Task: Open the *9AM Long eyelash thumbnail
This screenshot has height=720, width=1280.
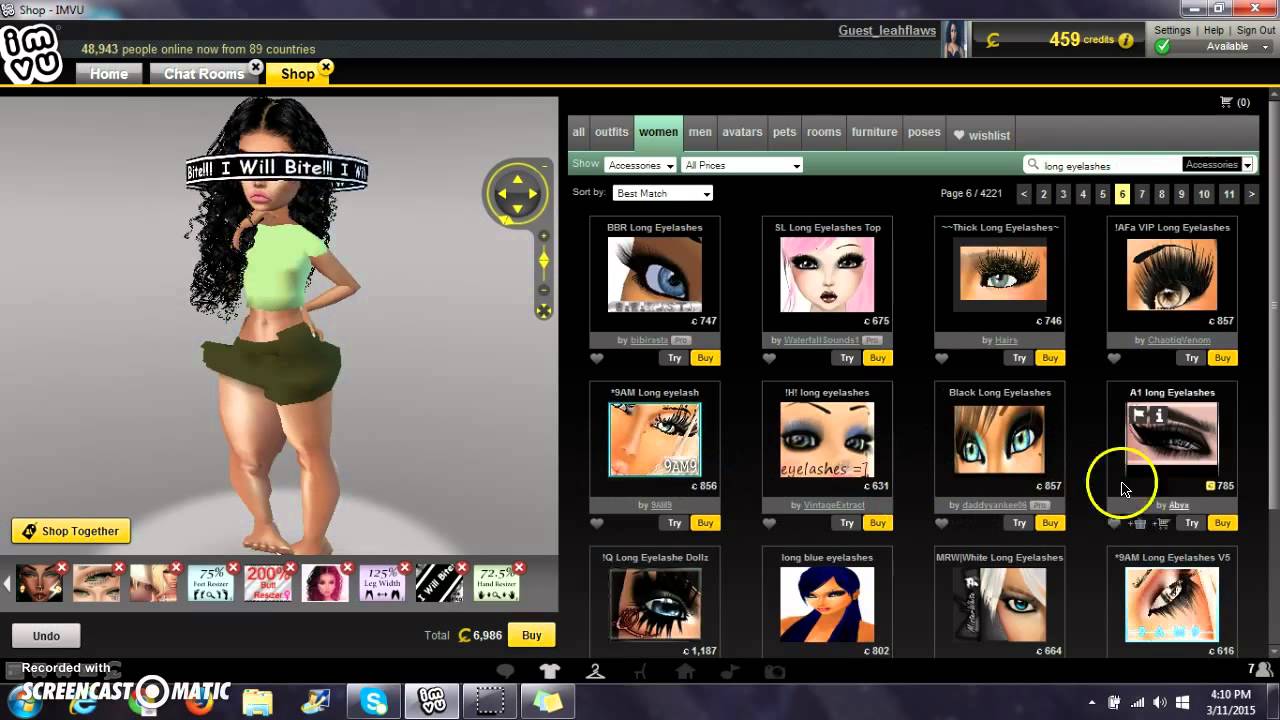Action: tap(655, 440)
